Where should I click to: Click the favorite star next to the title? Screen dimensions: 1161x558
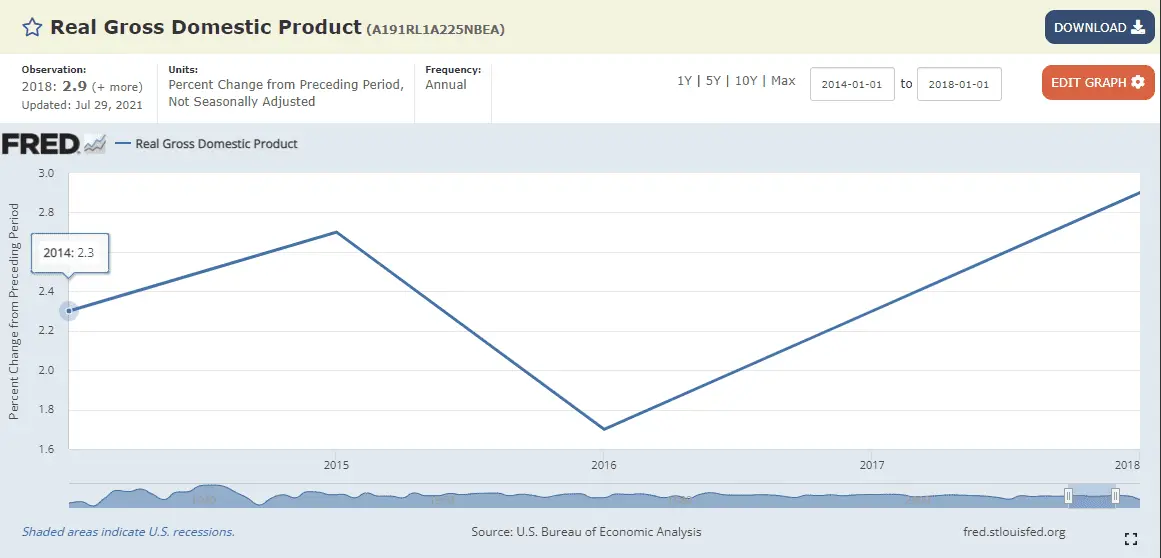point(32,27)
